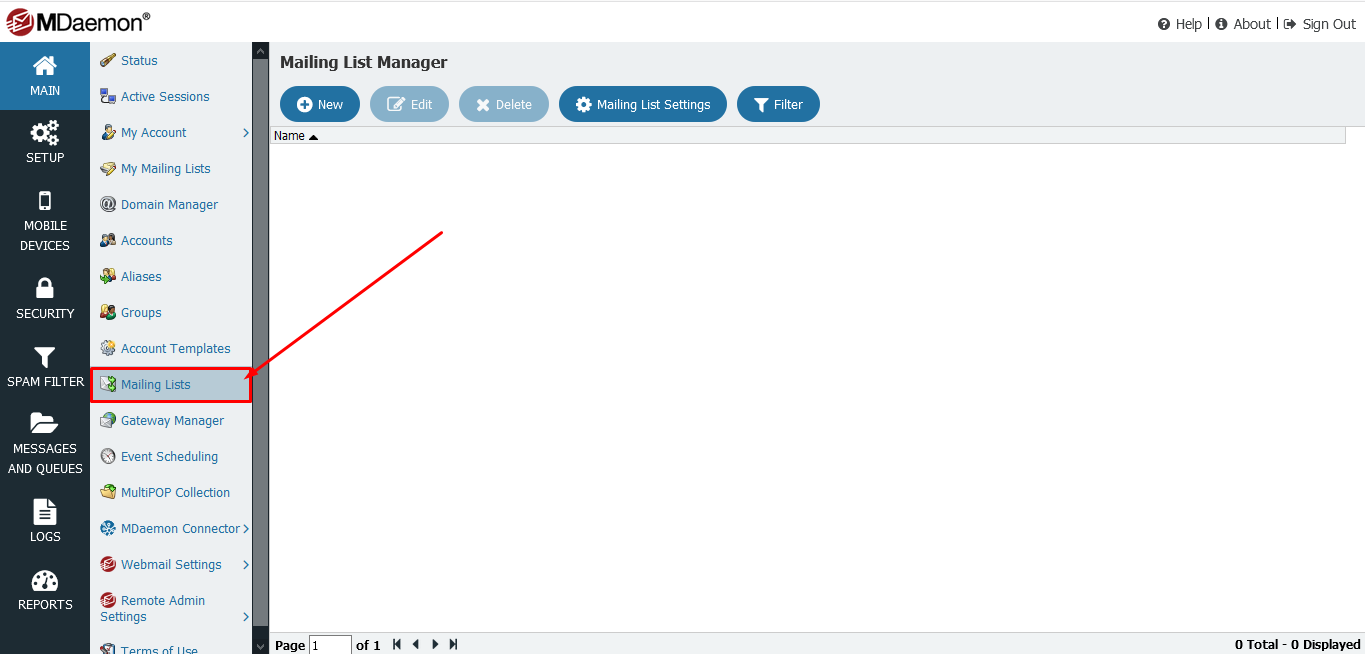
Task: Click sidebar scrollbar down arrow
Action: click(260, 646)
